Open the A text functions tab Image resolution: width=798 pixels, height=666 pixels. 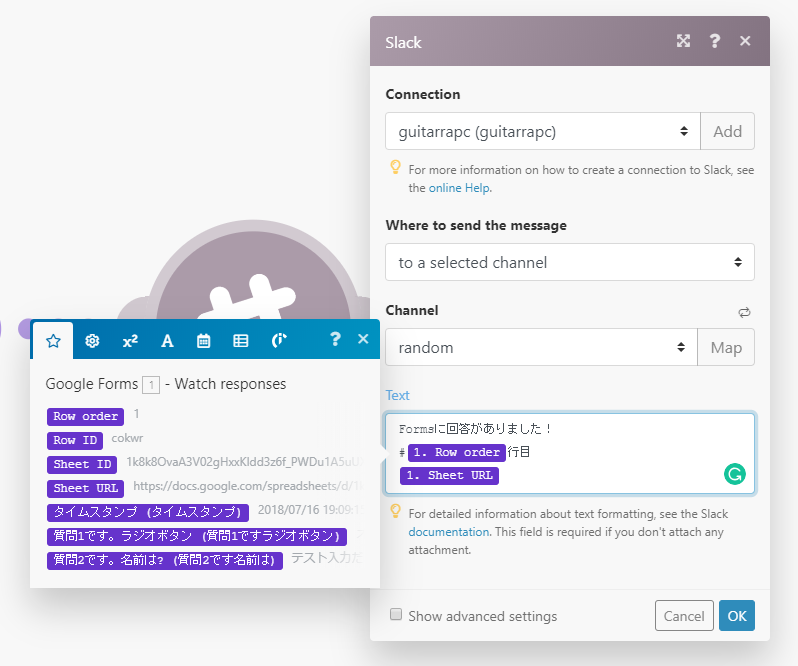coord(167,340)
